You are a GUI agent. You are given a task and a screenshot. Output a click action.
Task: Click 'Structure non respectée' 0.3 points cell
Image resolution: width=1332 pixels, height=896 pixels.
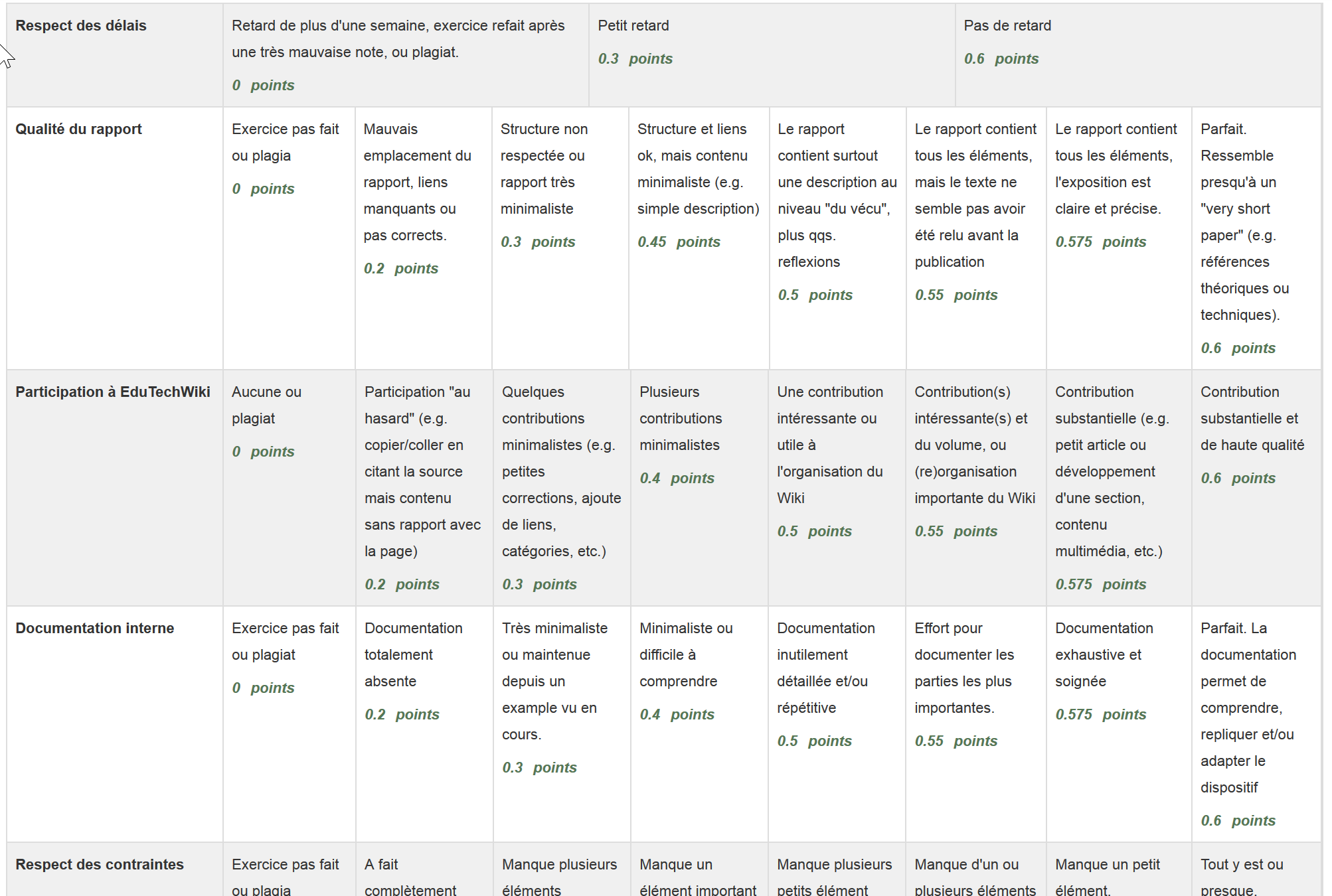560,238
